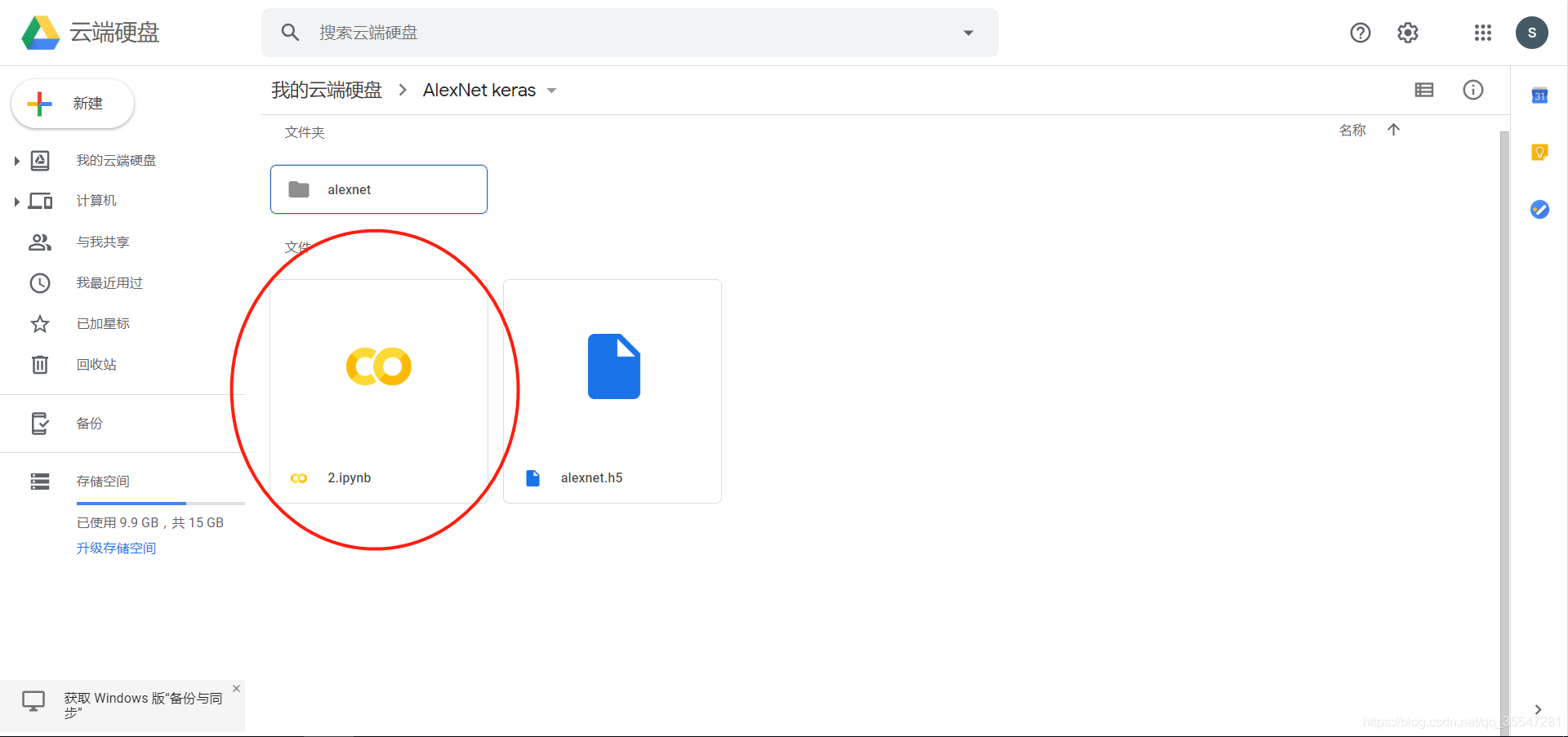Viewport: 1568px width, 737px height.
Task: Click the trash can icon
Action: 40,364
